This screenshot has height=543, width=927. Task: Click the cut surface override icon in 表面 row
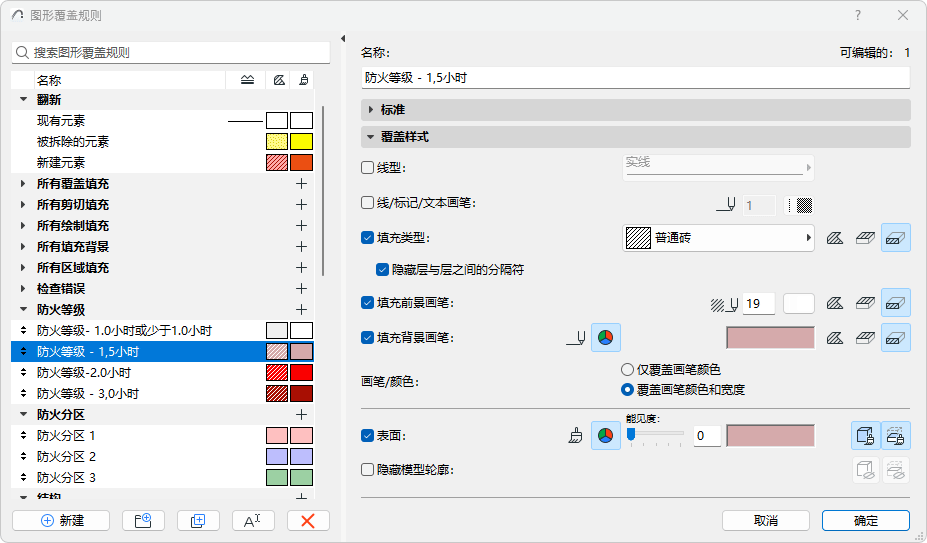point(896,436)
